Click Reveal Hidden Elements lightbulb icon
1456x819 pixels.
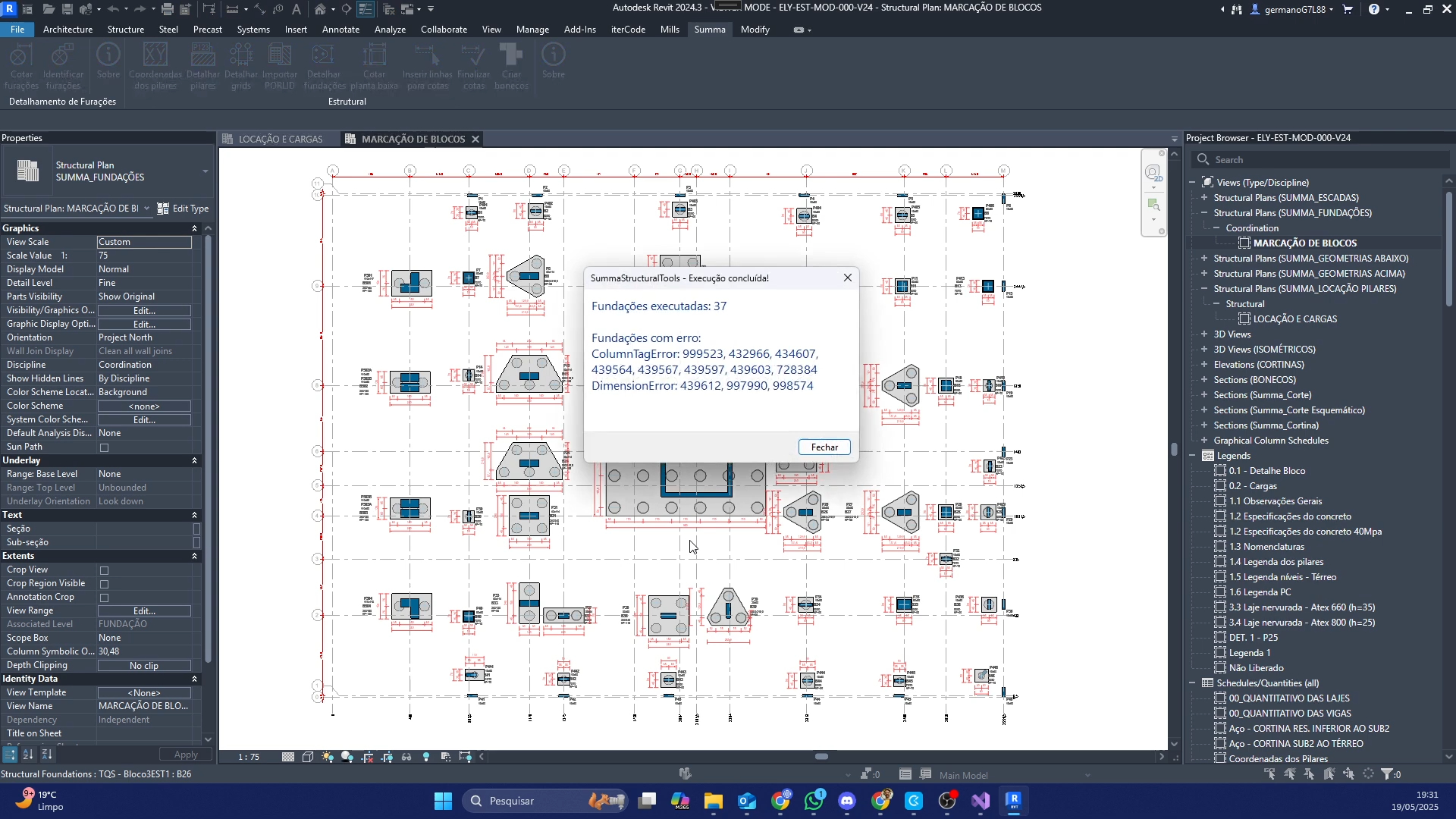426,757
